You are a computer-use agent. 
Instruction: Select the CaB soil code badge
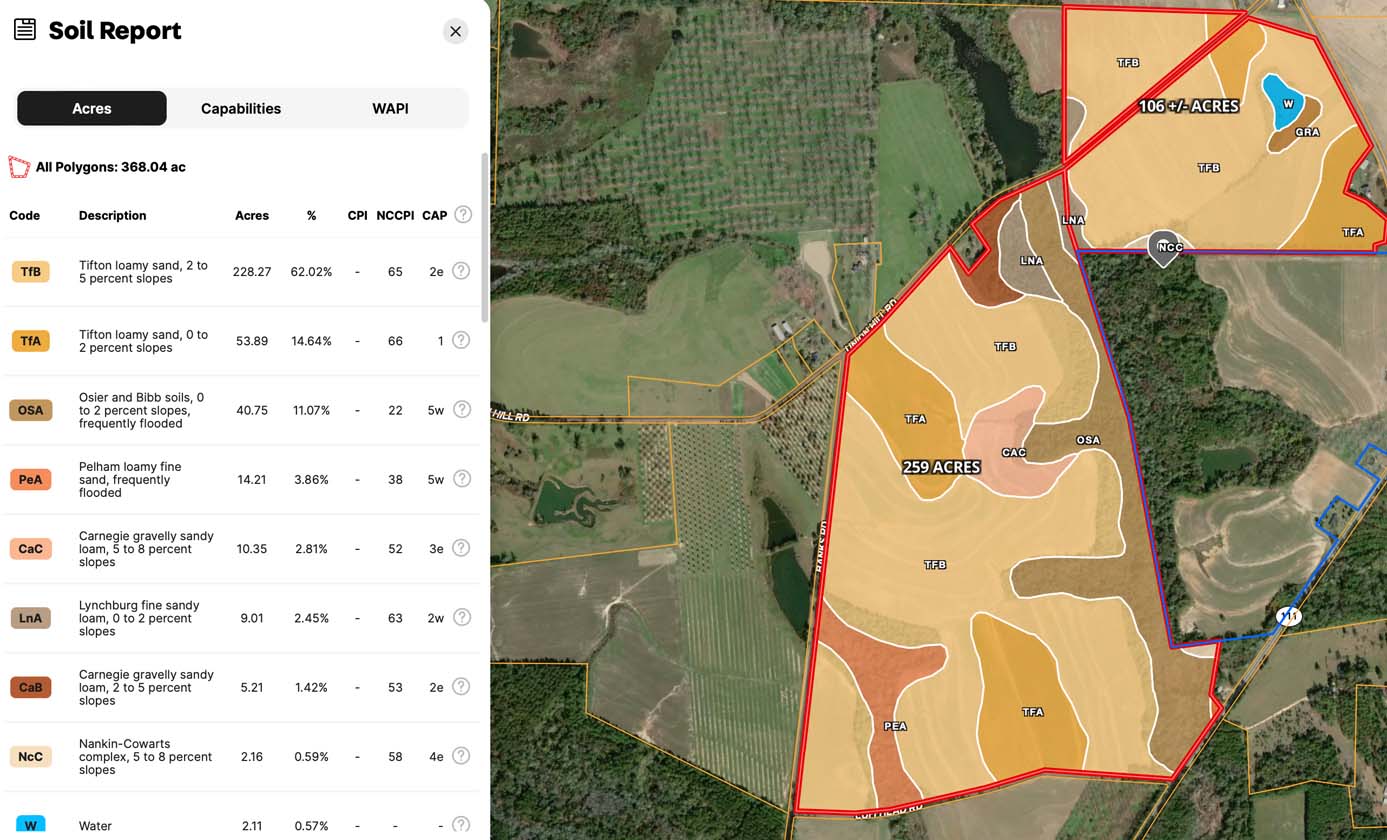click(x=30, y=687)
